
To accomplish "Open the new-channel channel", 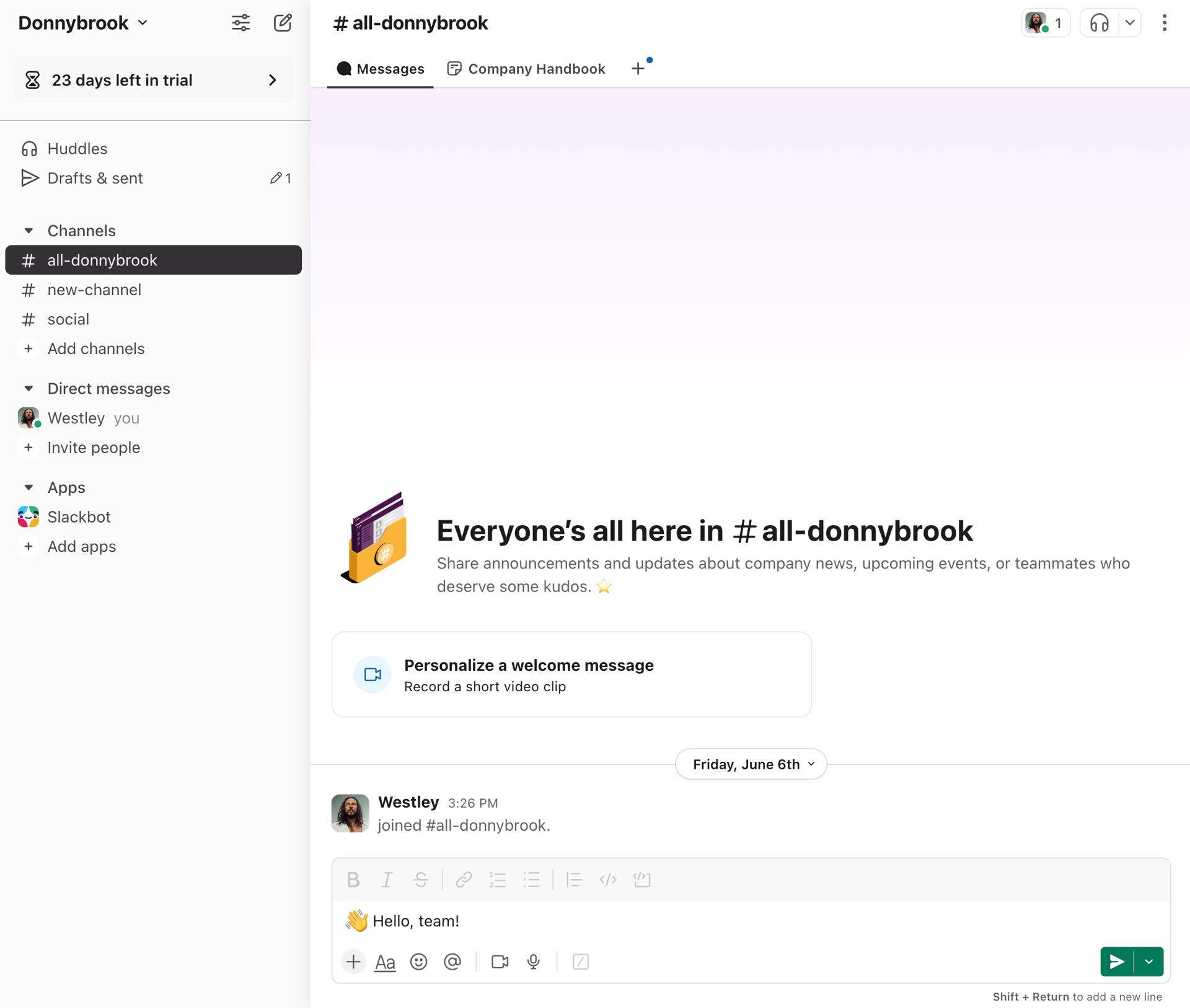I will (153, 290).
